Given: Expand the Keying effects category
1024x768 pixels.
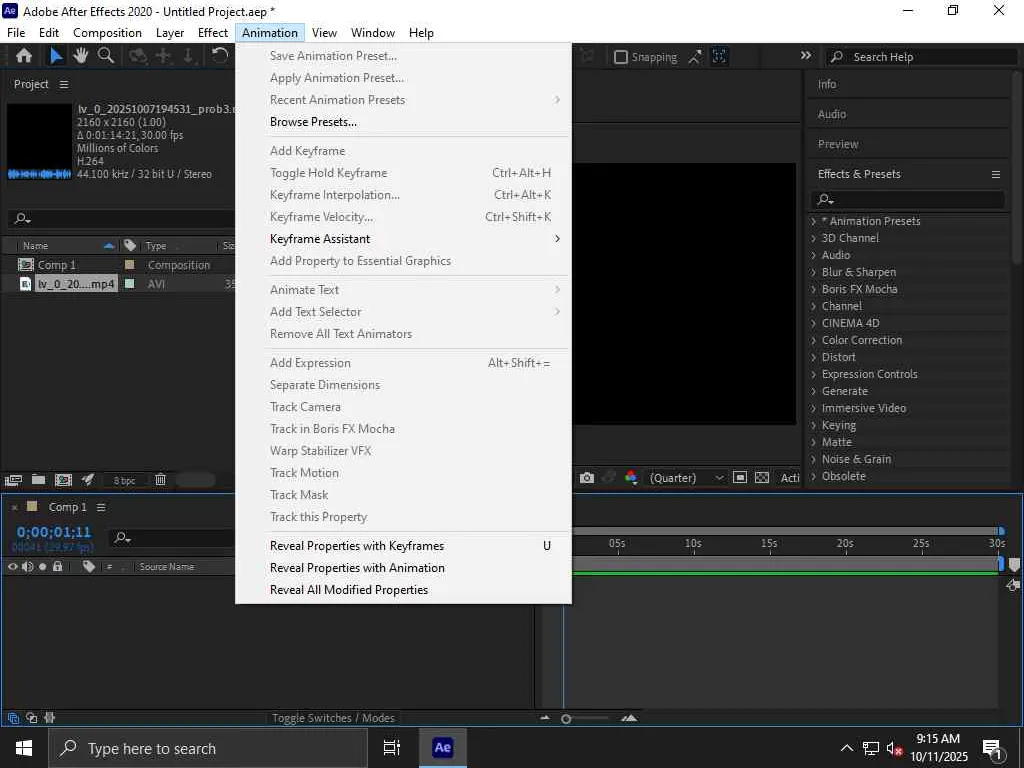Looking at the screenshot, I should tap(814, 425).
